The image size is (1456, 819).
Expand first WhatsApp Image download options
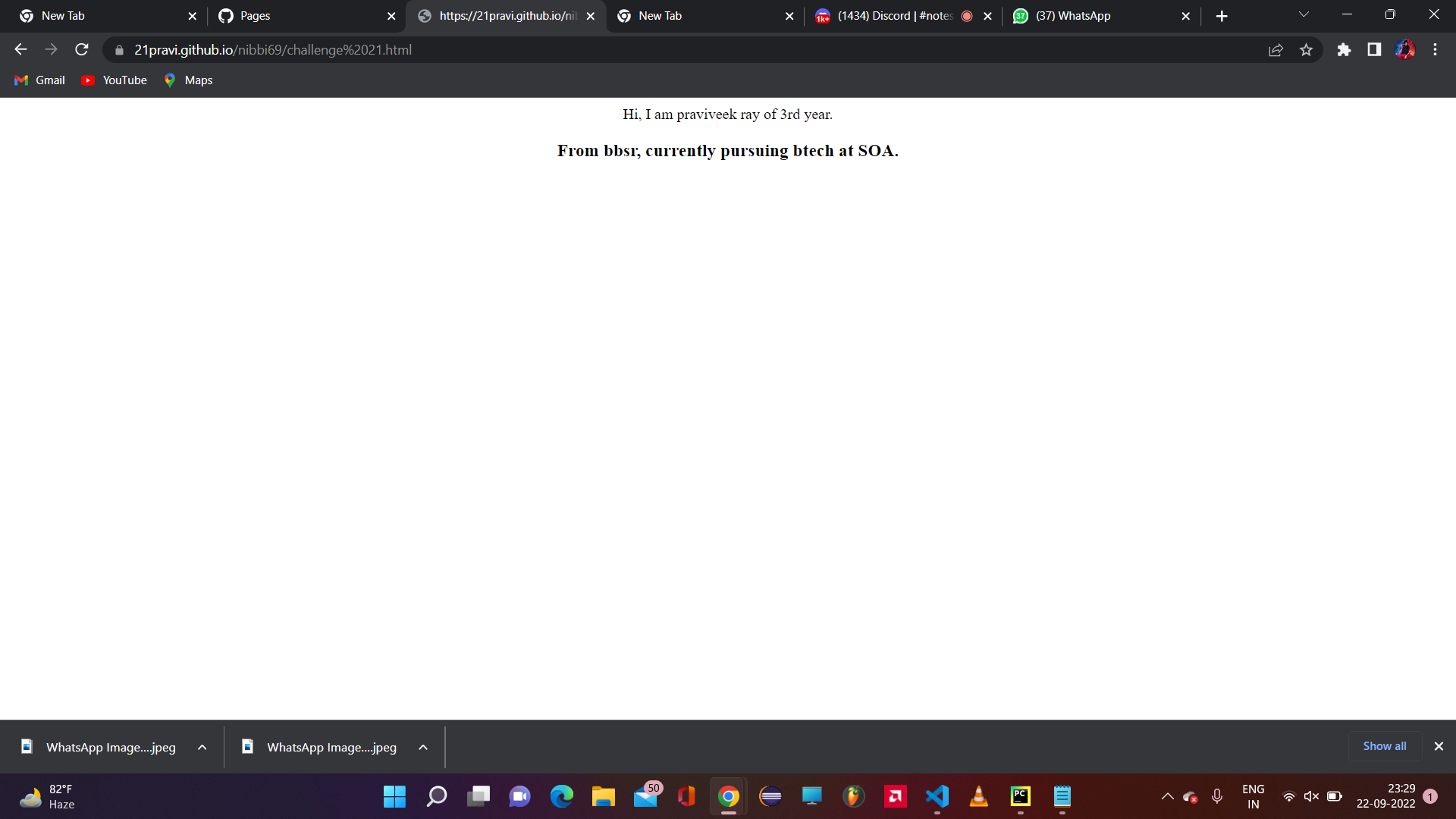tap(202, 748)
